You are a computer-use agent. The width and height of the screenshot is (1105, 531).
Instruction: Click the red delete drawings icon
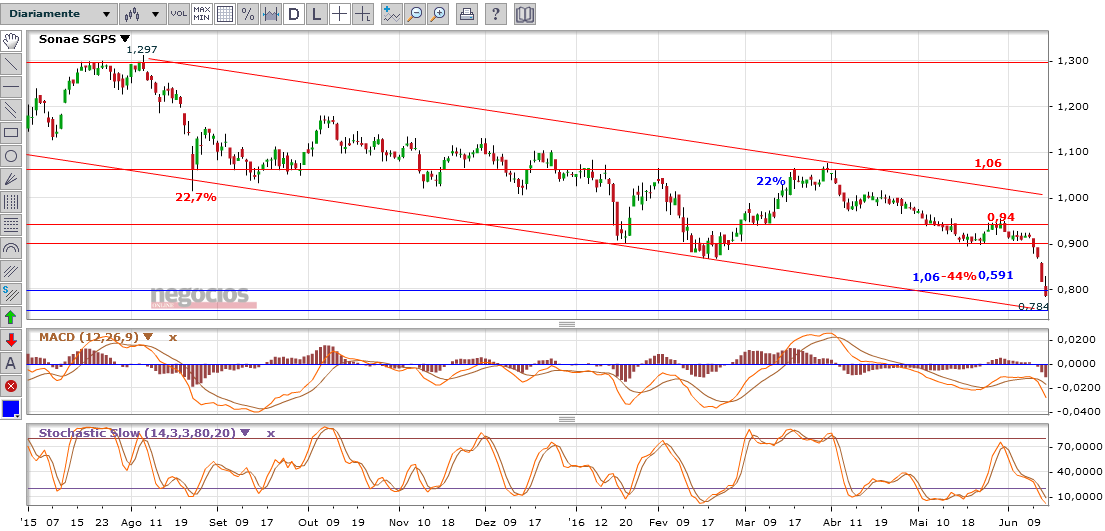(x=11, y=386)
